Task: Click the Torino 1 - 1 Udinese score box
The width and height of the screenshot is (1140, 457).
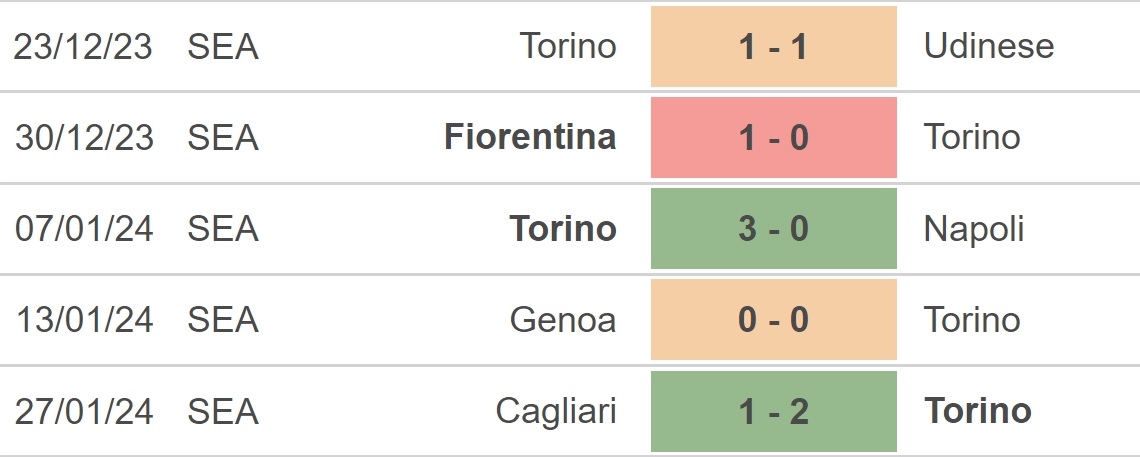Action: point(774,46)
